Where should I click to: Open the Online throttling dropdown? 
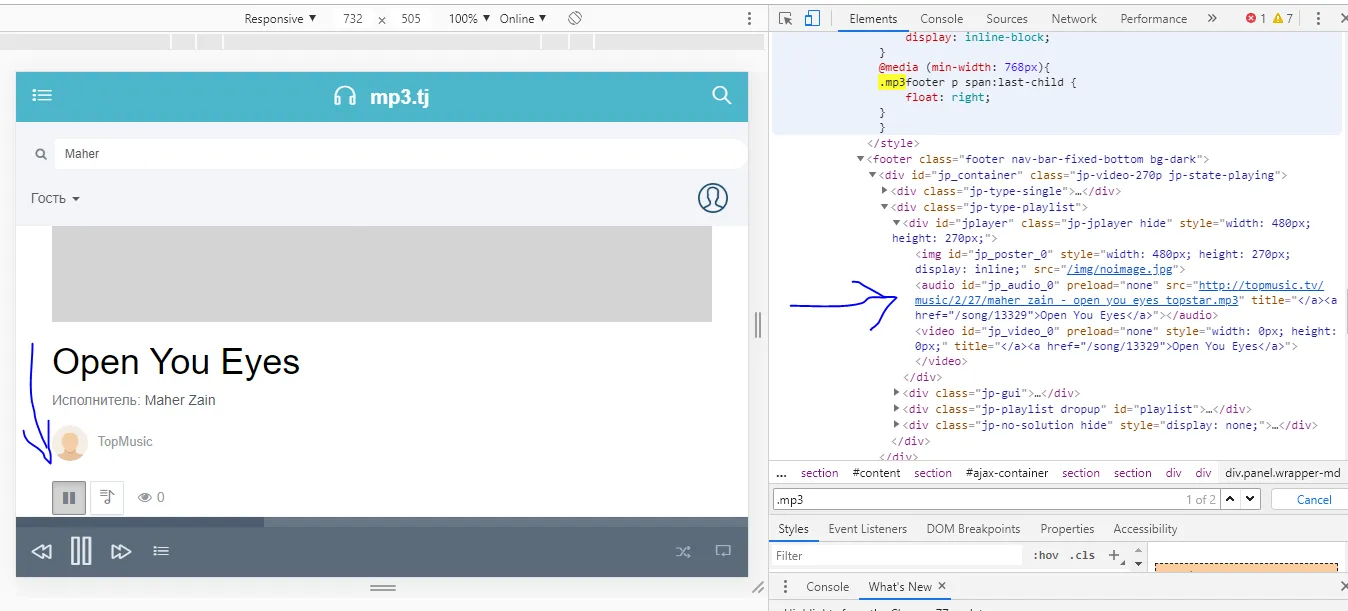523,19
